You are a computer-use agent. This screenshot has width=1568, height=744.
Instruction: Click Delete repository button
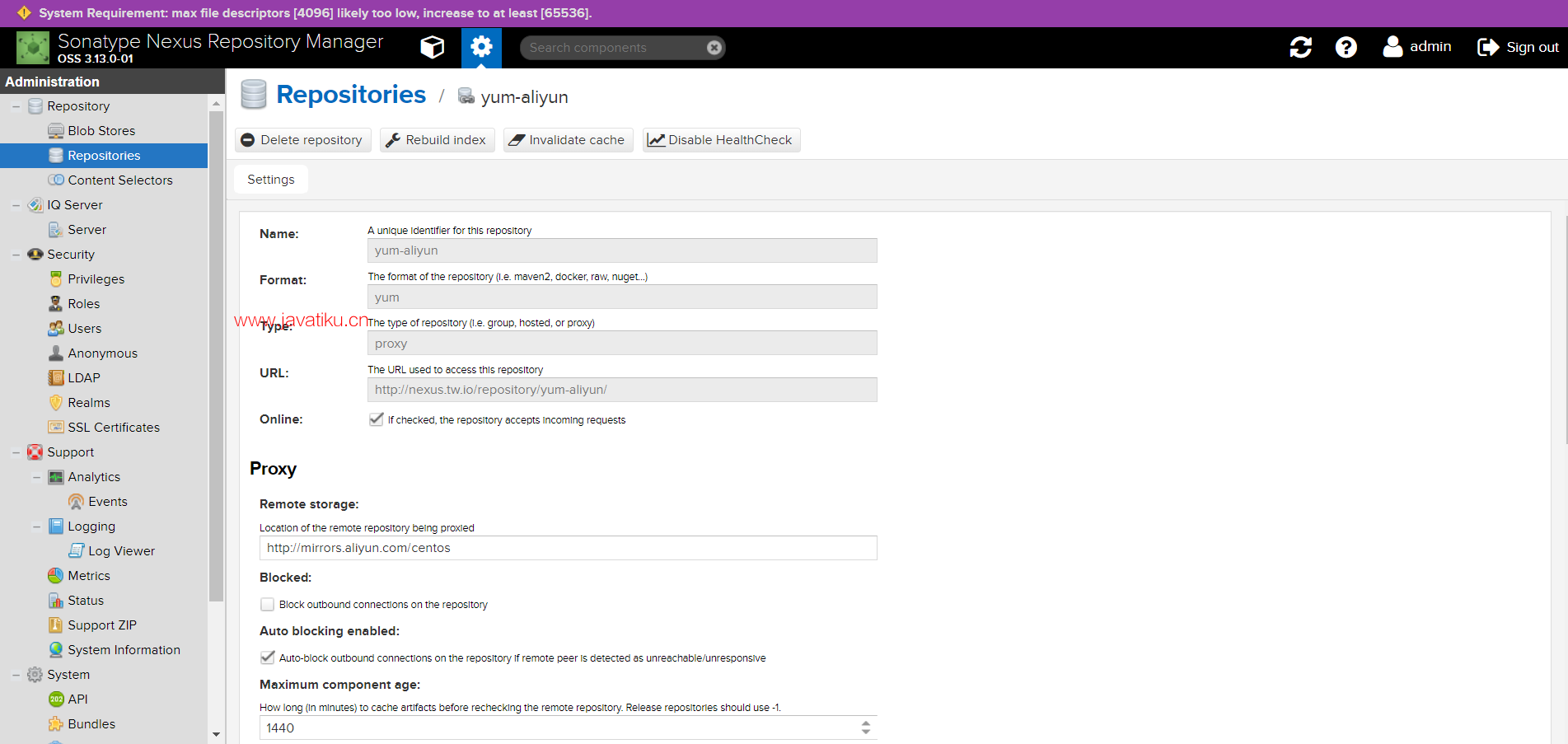[x=302, y=140]
